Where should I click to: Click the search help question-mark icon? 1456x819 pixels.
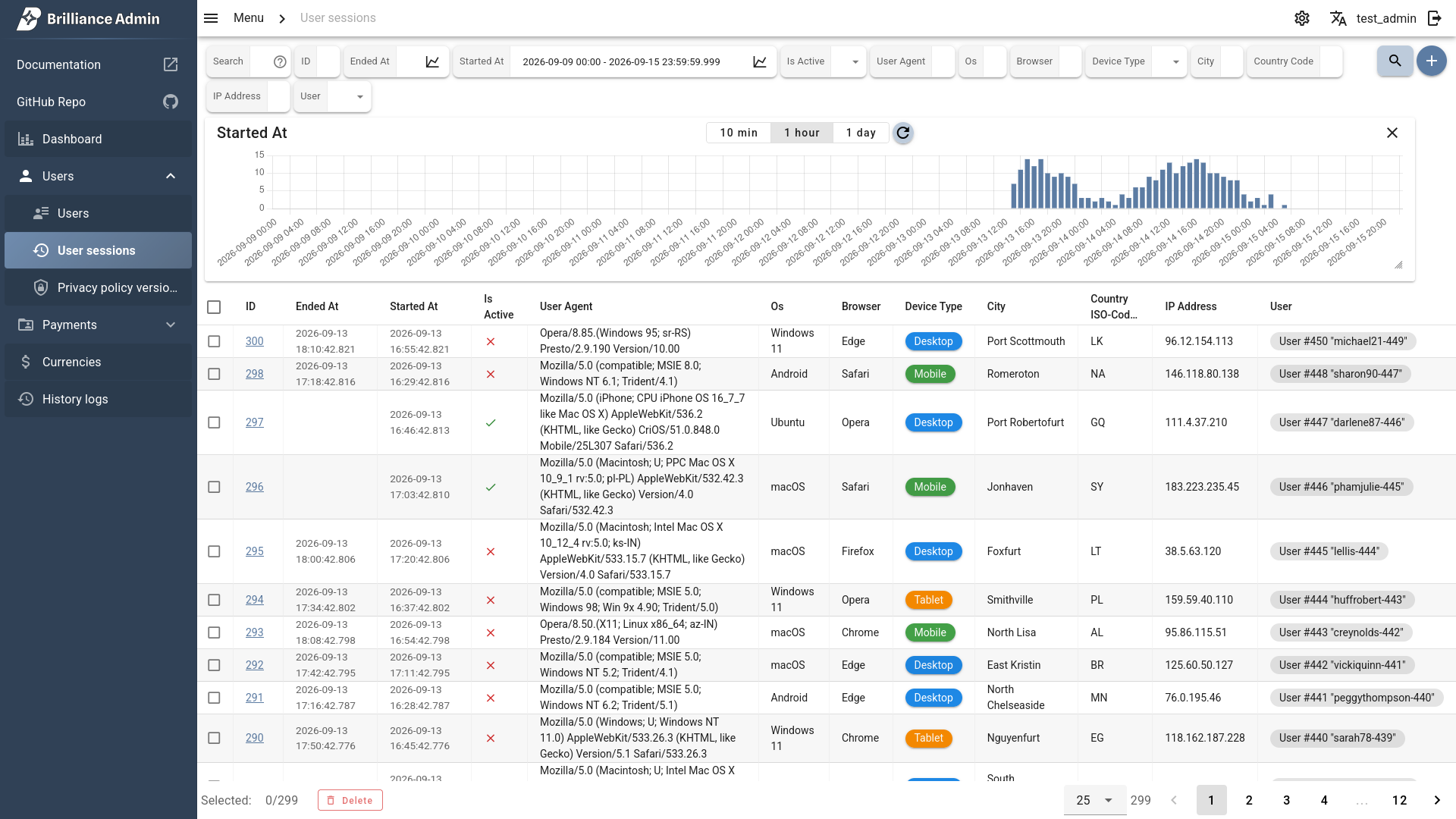pyautogui.click(x=280, y=61)
